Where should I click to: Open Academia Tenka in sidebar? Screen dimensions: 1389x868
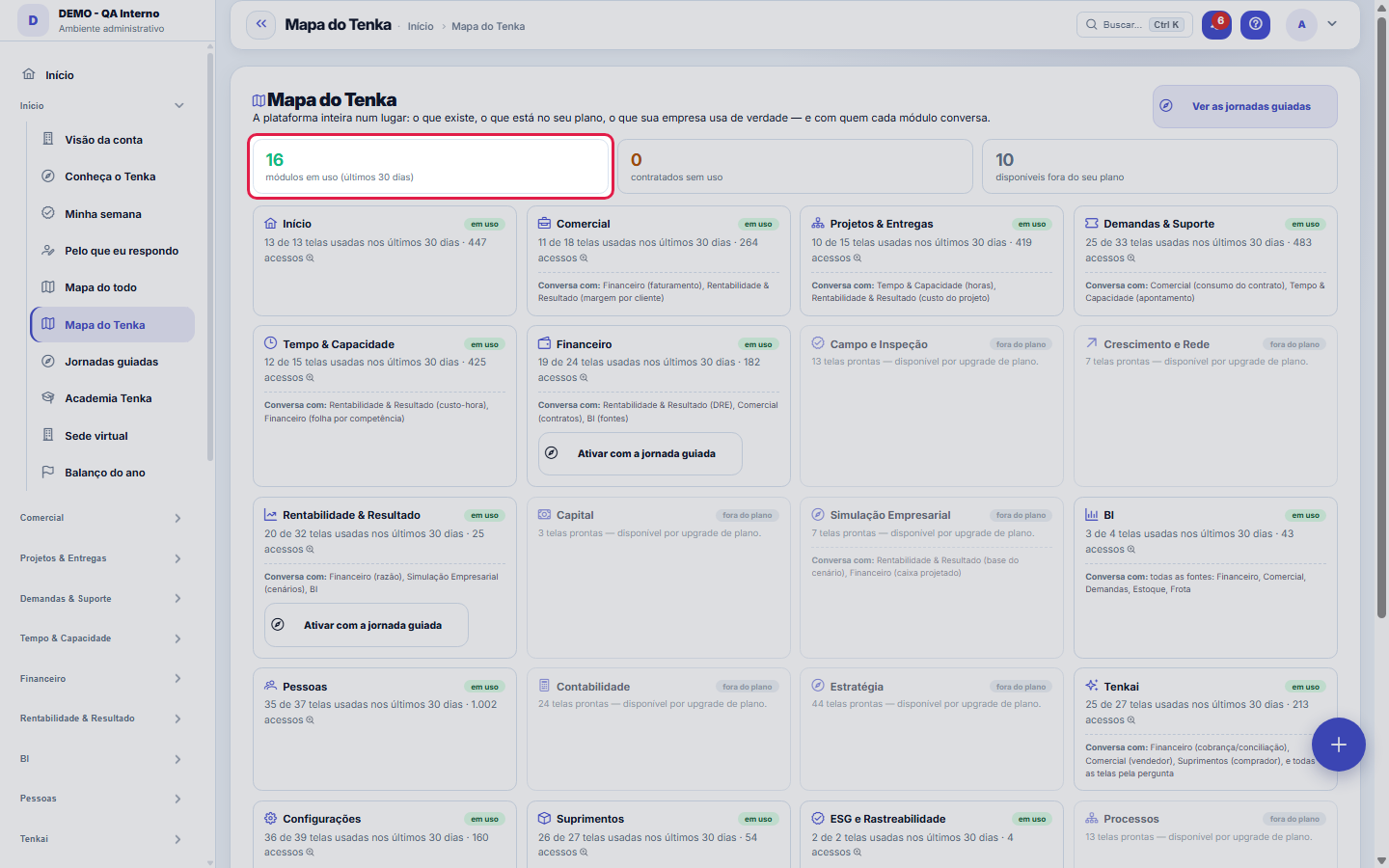[x=112, y=398]
